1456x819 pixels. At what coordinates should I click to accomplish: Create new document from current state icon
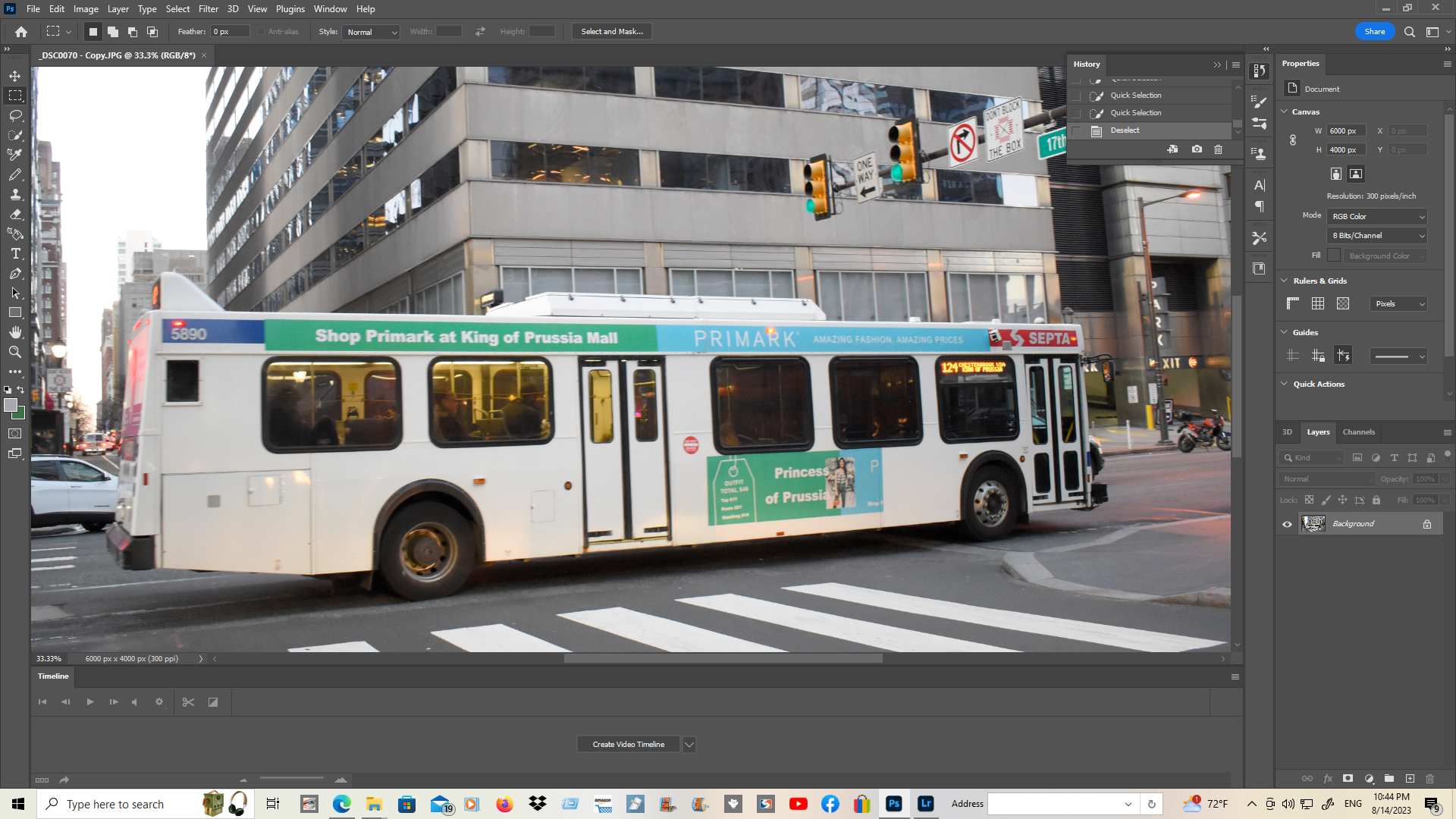pos(1172,149)
